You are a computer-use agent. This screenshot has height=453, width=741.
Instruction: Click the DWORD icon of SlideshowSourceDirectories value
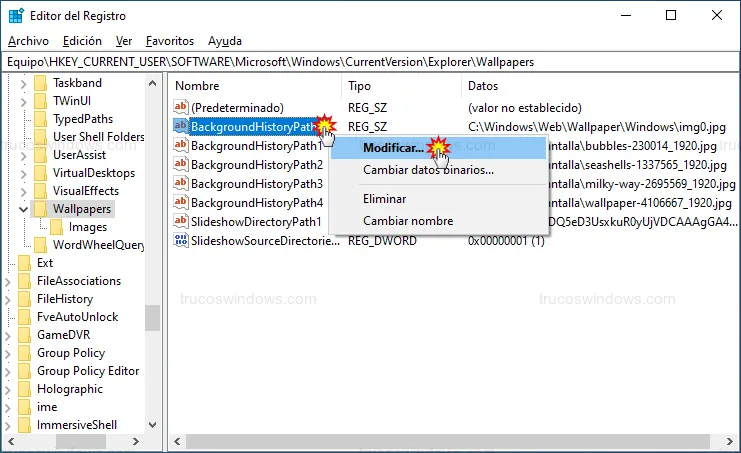point(181,241)
